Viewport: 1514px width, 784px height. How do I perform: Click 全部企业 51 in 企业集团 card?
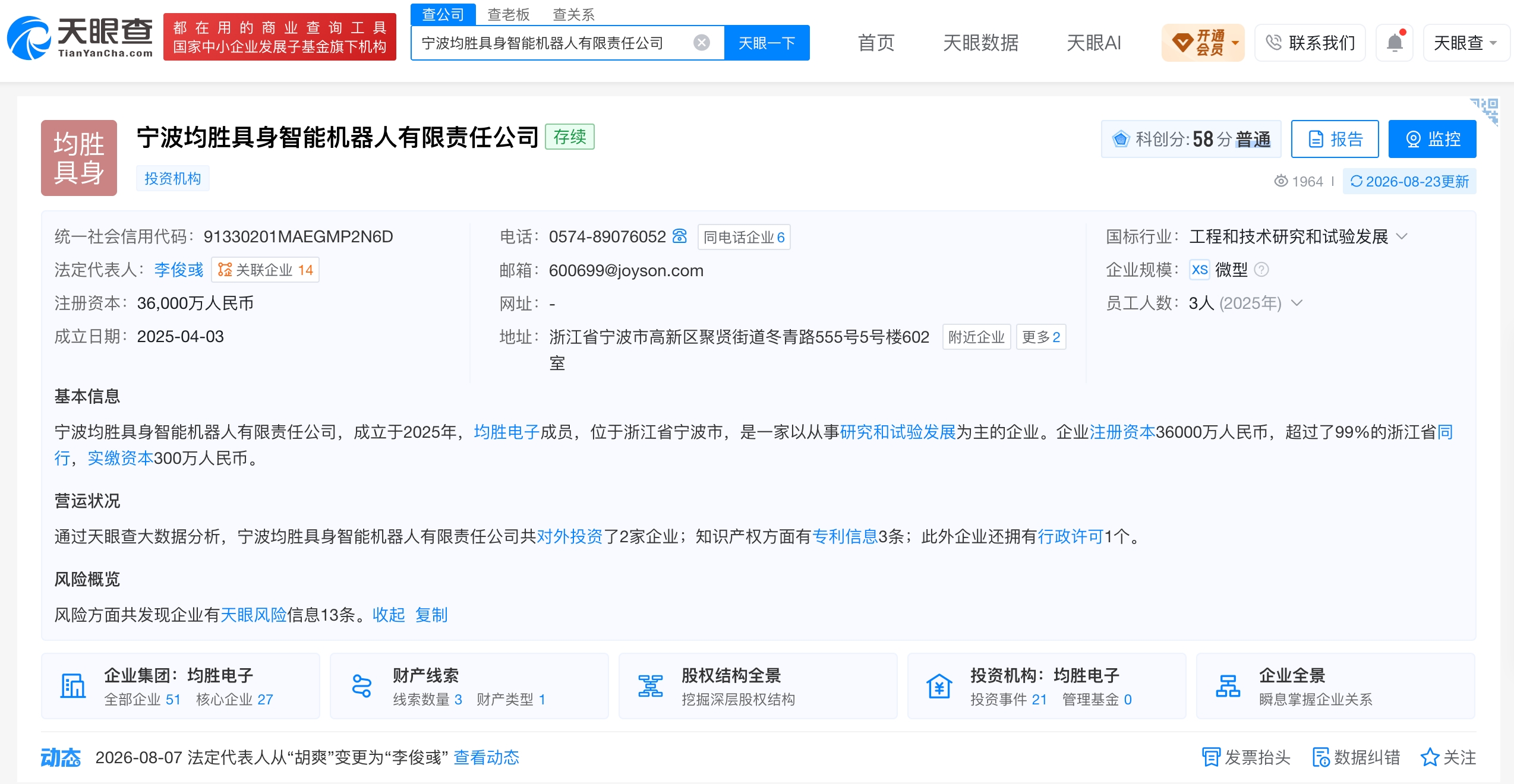click(143, 699)
